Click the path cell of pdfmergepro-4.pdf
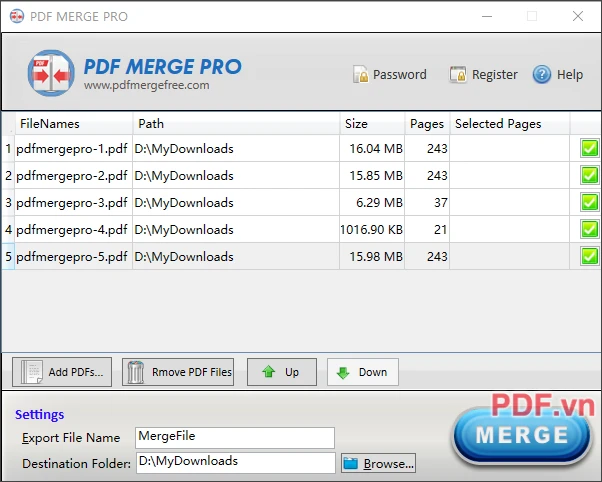 [236, 229]
